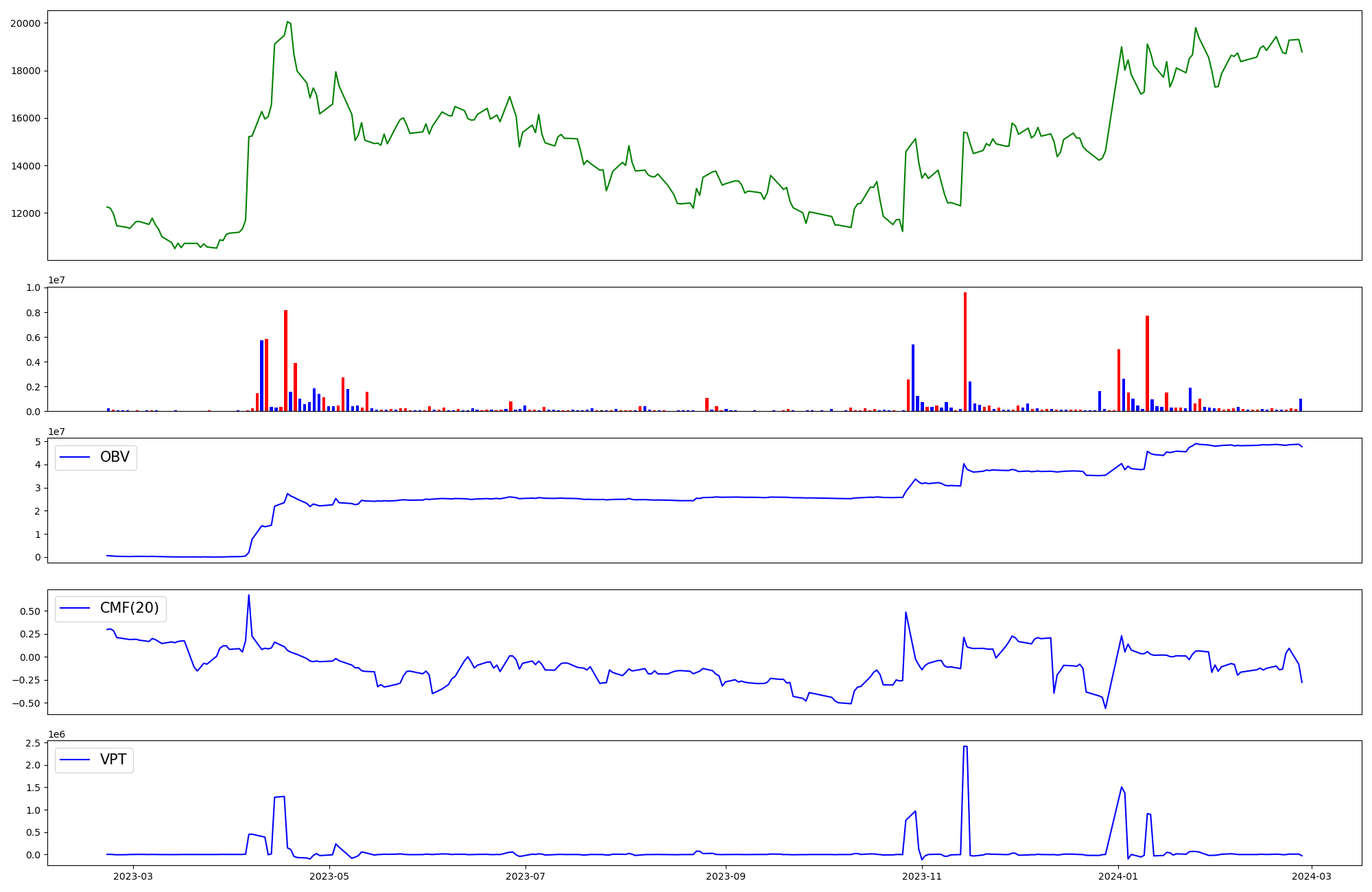1372x892 pixels.
Task: Click the 1e6 exponent label above the VPT chart
Action: [x=56, y=734]
